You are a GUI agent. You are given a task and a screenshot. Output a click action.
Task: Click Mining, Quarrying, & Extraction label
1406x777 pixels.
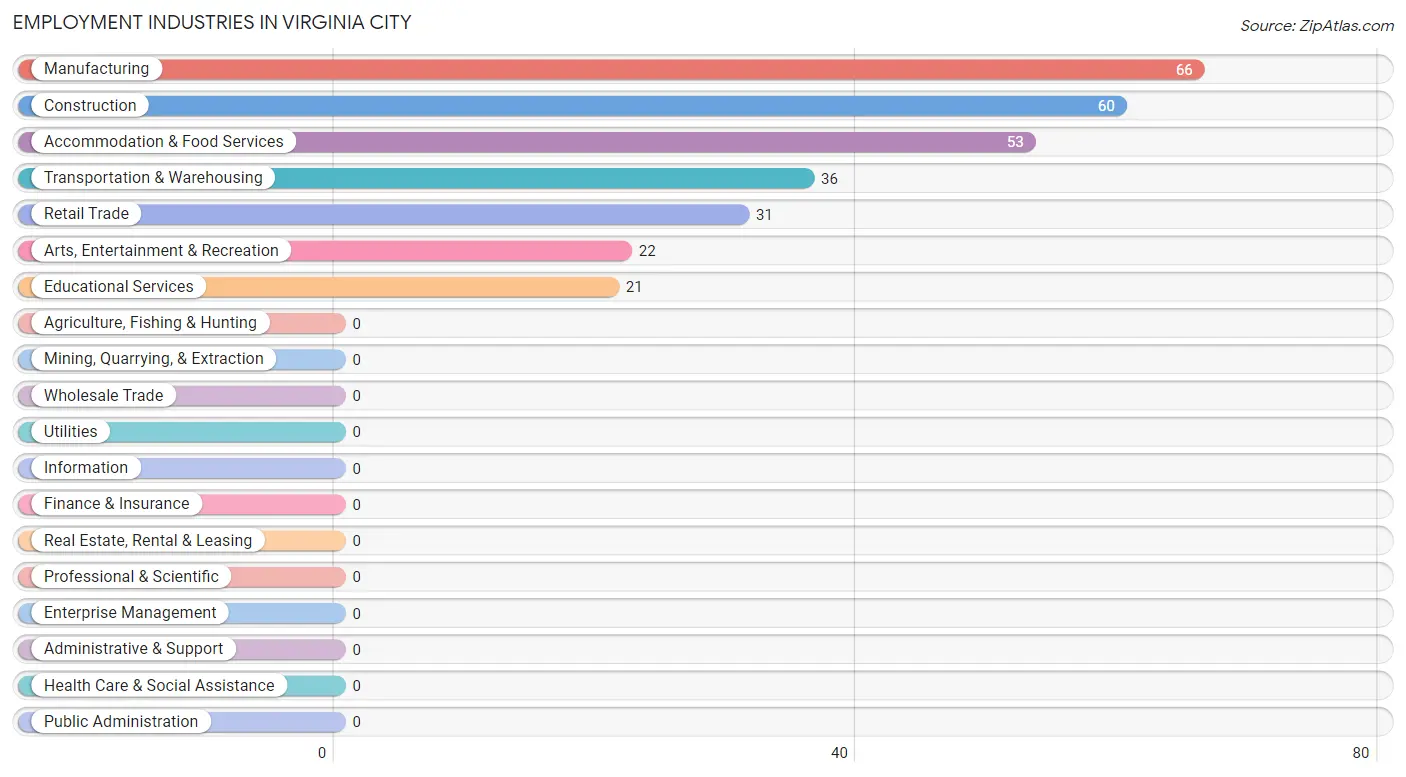tap(154, 359)
